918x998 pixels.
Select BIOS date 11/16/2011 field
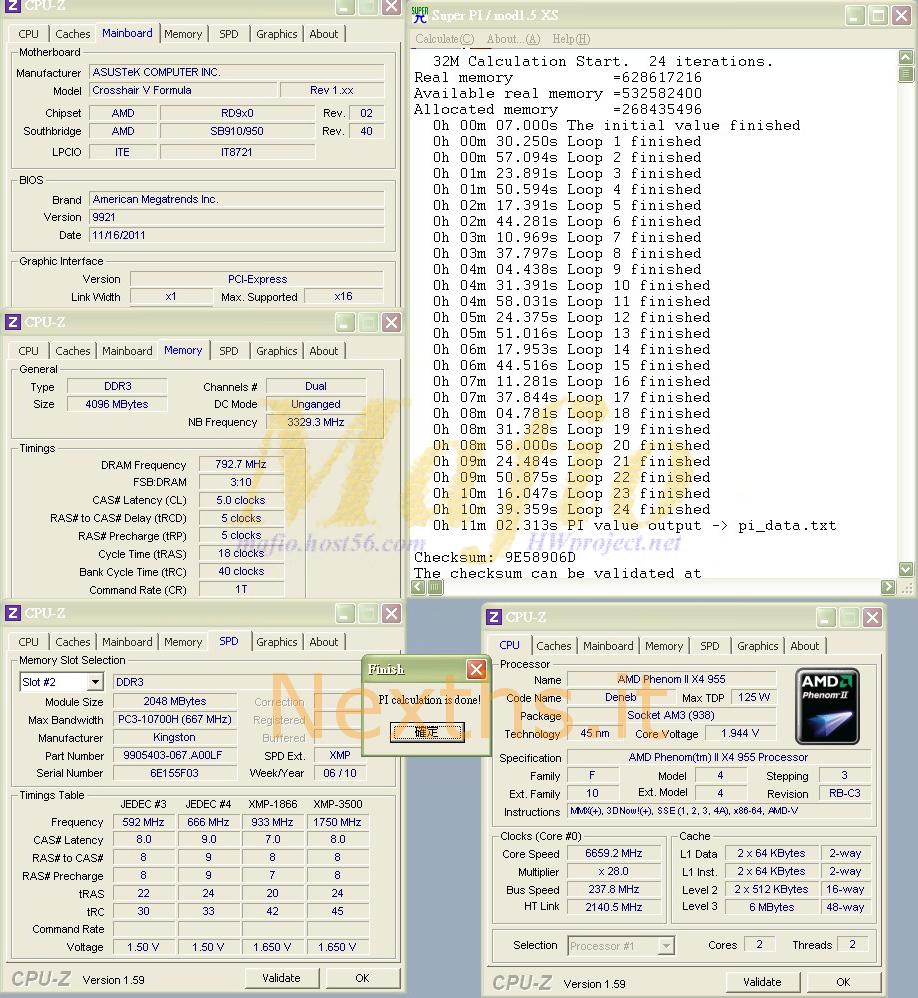point(237,235)
